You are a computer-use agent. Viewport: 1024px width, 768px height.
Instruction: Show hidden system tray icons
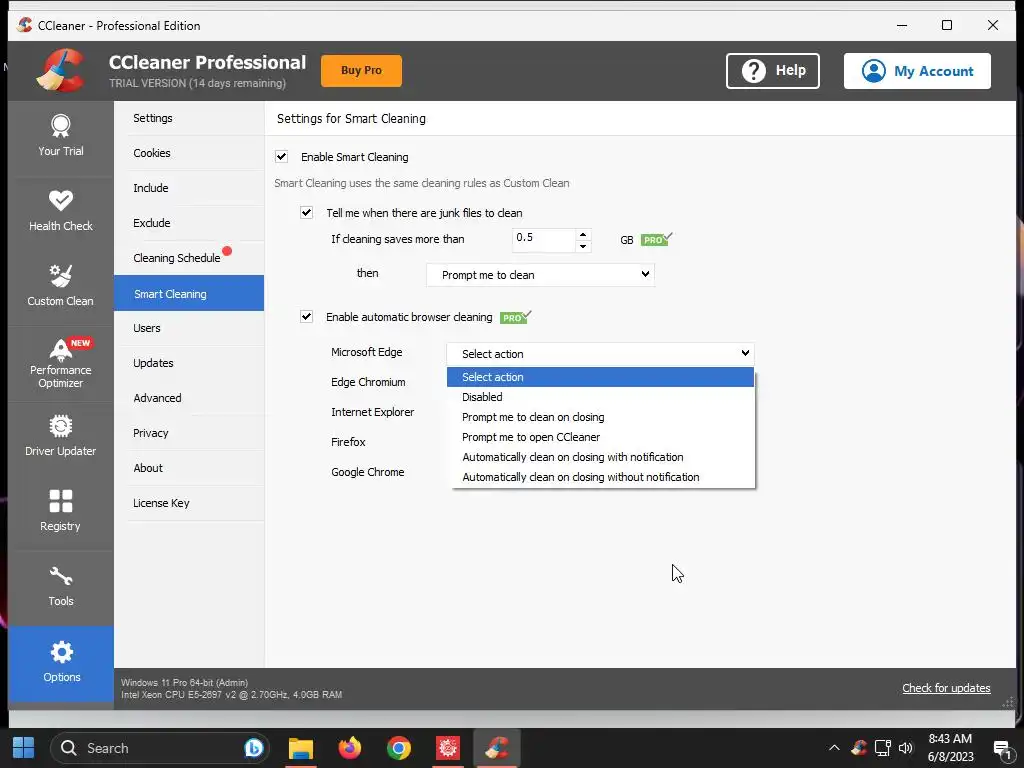(834, 748)
